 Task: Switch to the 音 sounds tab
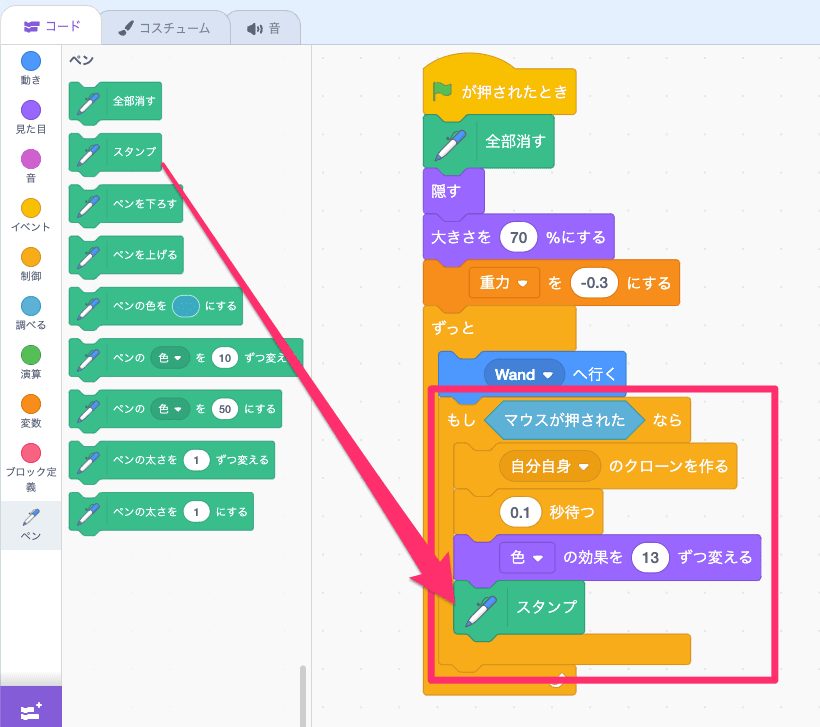coord(263,28)
